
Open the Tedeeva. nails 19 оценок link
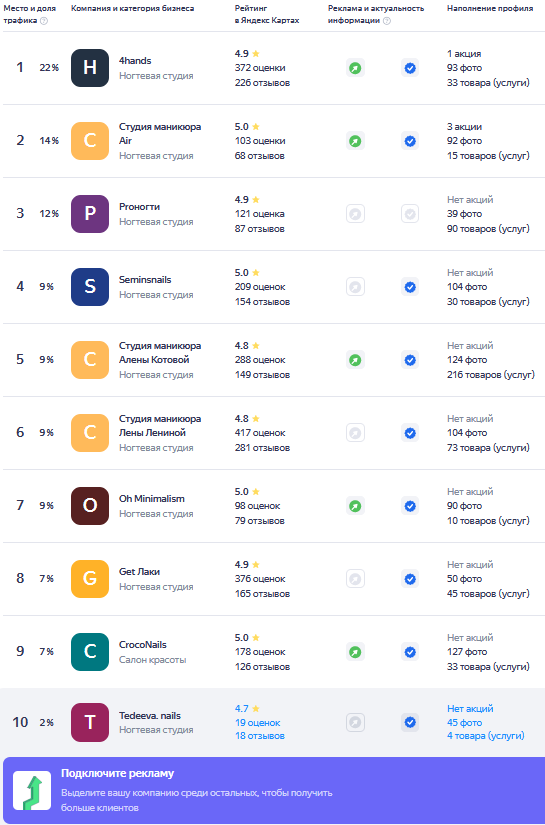coord(258,722)
